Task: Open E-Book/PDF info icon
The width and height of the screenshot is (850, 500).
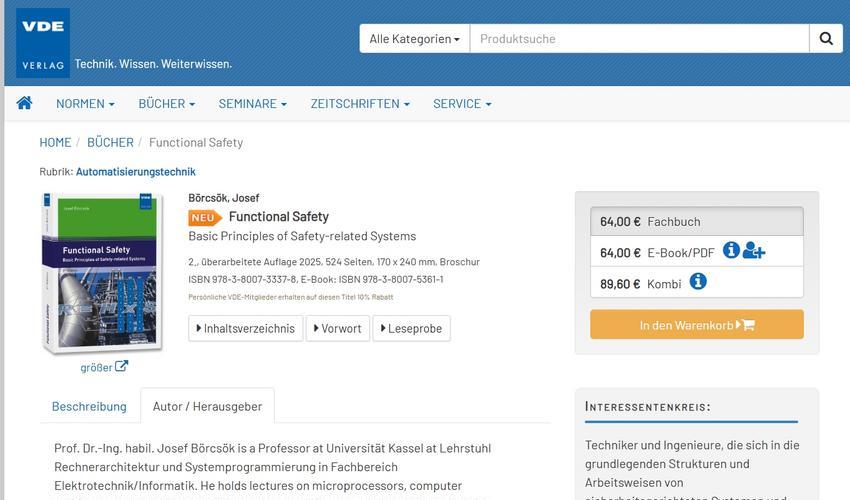Action: (x=731, y=250)
